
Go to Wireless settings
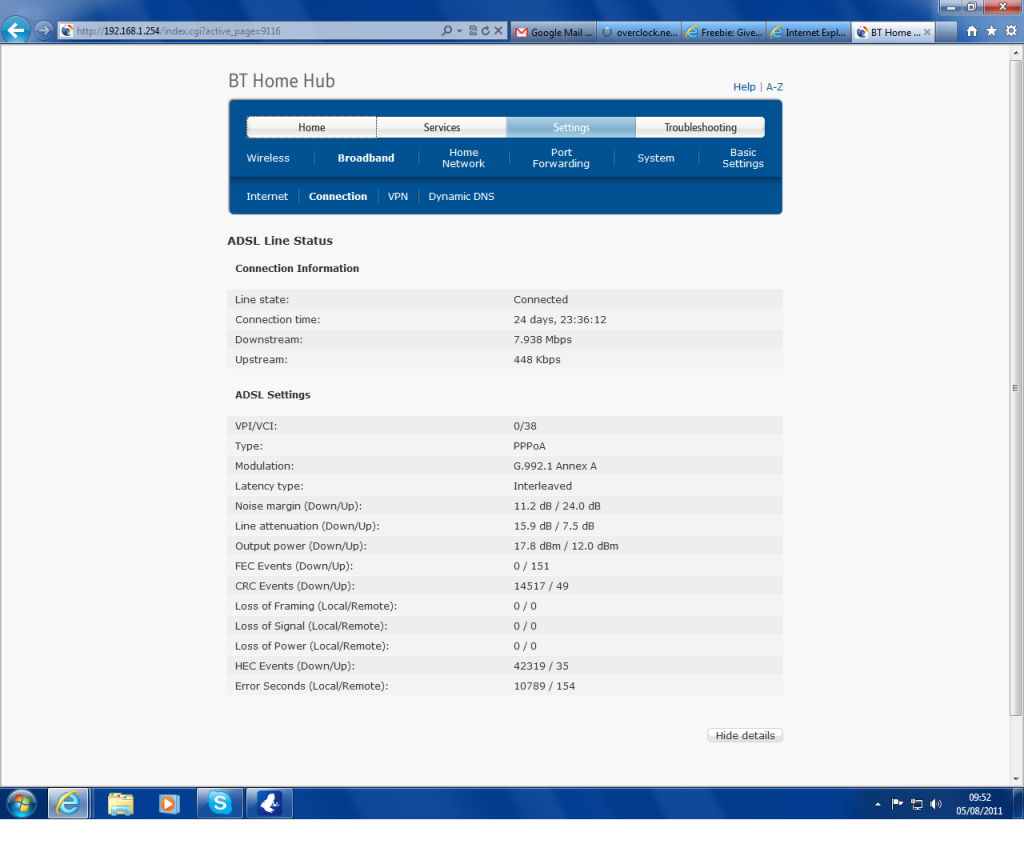click(x=268, y=158)
